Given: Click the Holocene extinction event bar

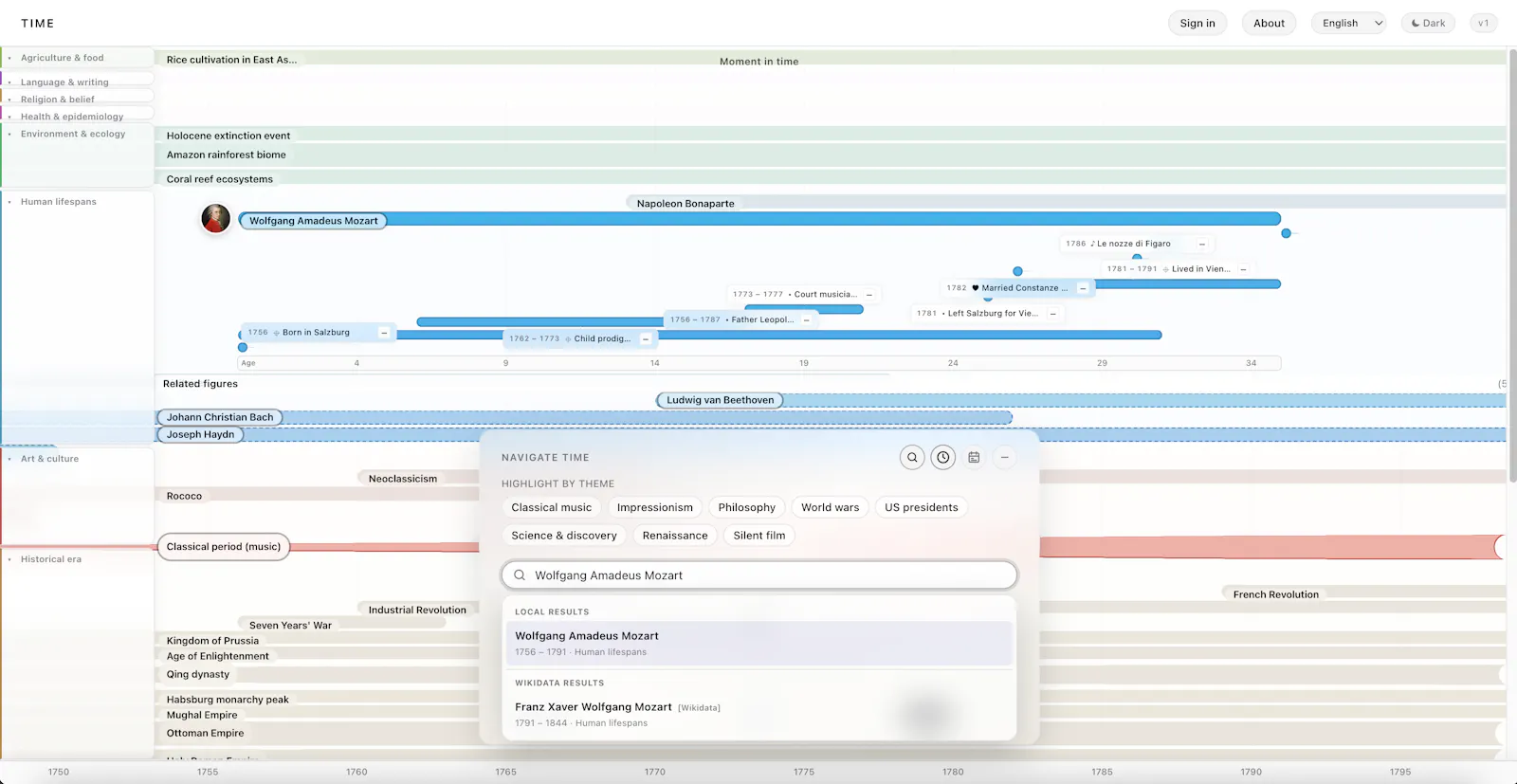Looking at the screenshot, I should [x=831, y=136].
